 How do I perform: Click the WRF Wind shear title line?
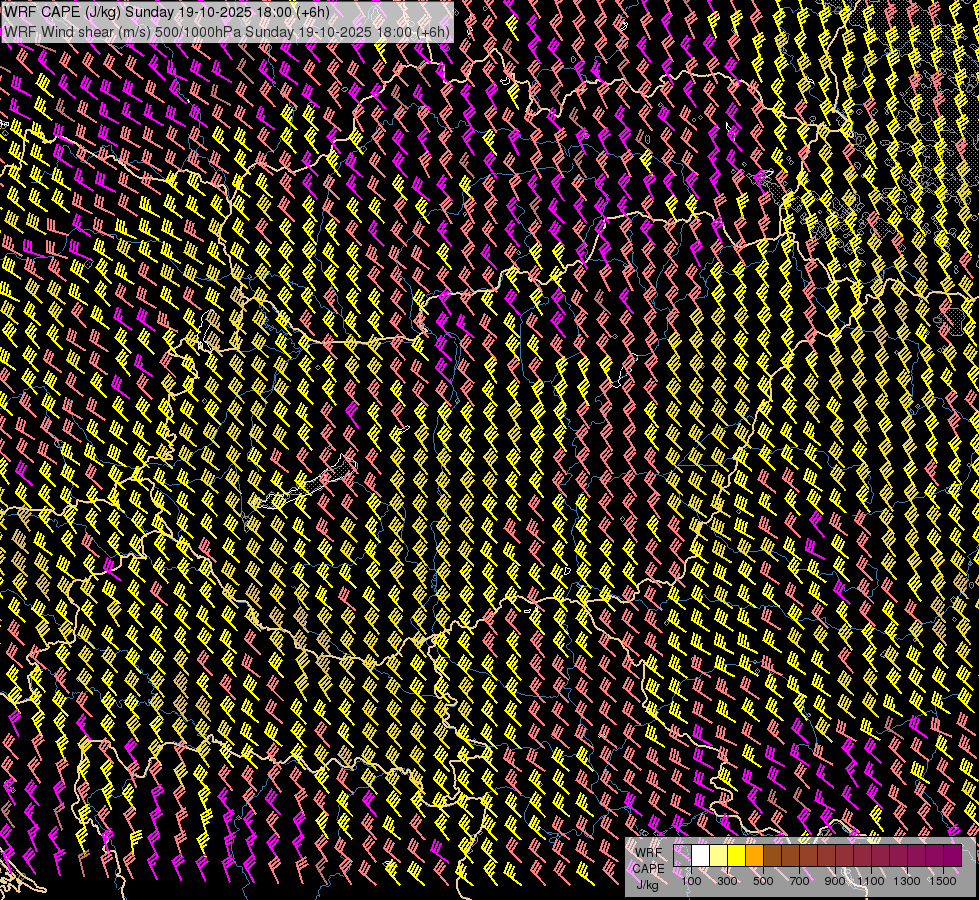(x=227, y=32)
